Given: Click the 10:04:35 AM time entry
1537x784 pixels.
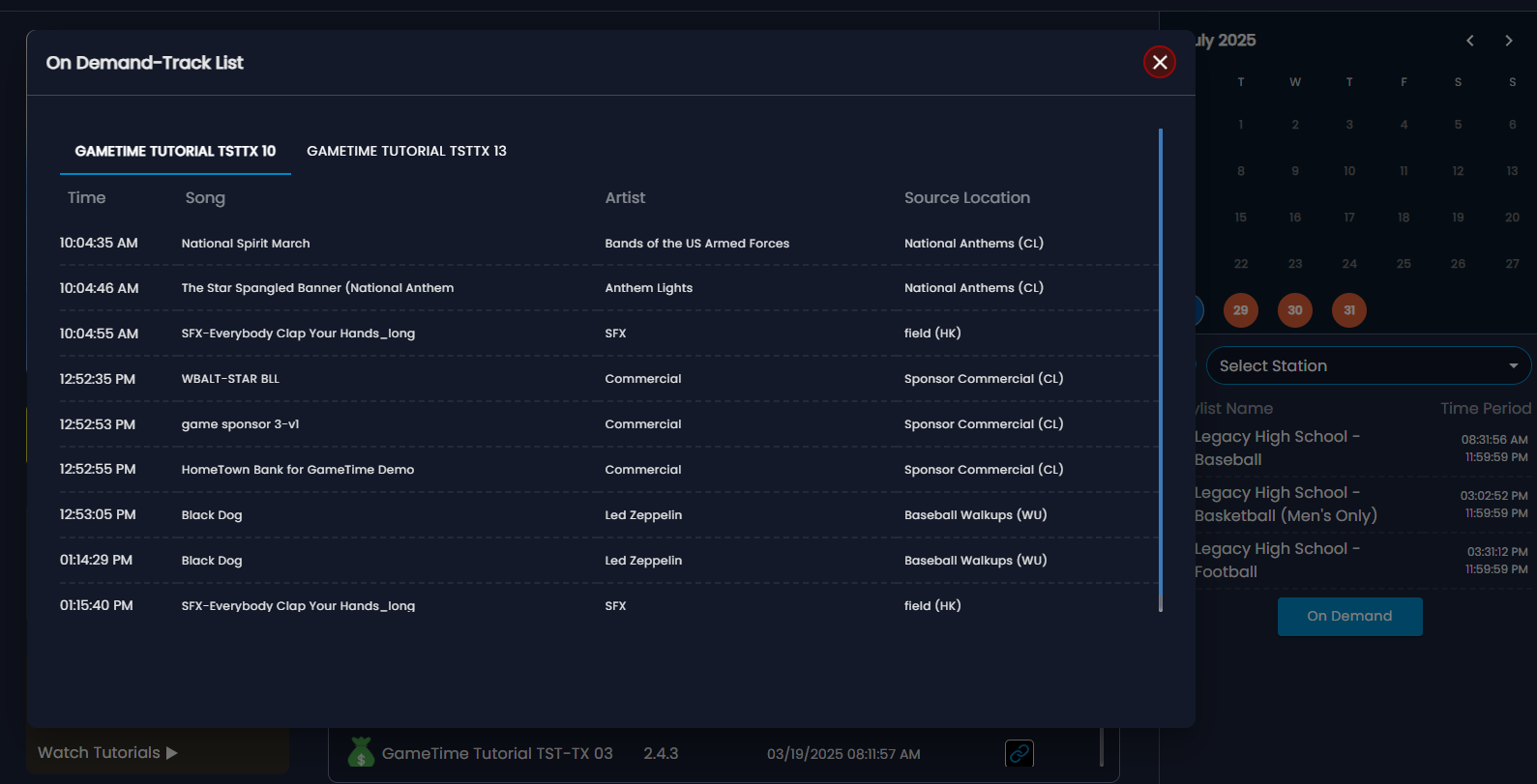Looking at the screenshot, I should click(x=99, y=244).
